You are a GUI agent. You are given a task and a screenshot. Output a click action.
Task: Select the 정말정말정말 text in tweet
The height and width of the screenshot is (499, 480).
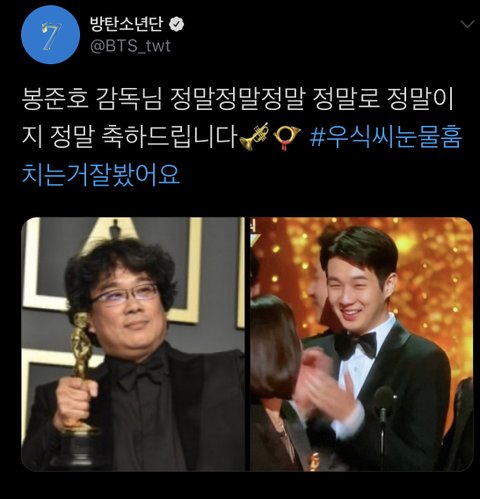tap(238, 99)
